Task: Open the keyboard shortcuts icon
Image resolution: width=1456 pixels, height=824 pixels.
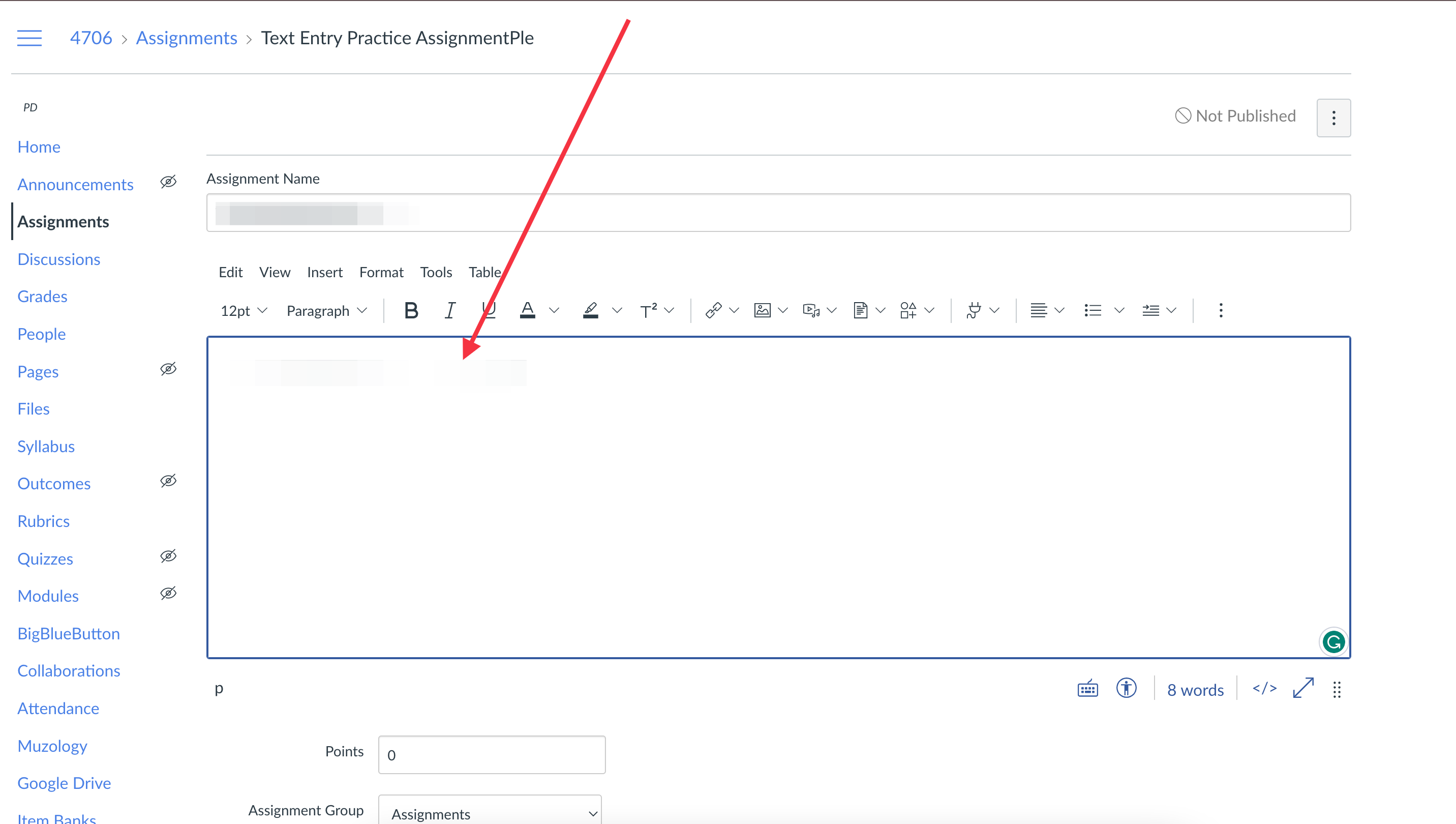Action: [x=1088, y=689]
